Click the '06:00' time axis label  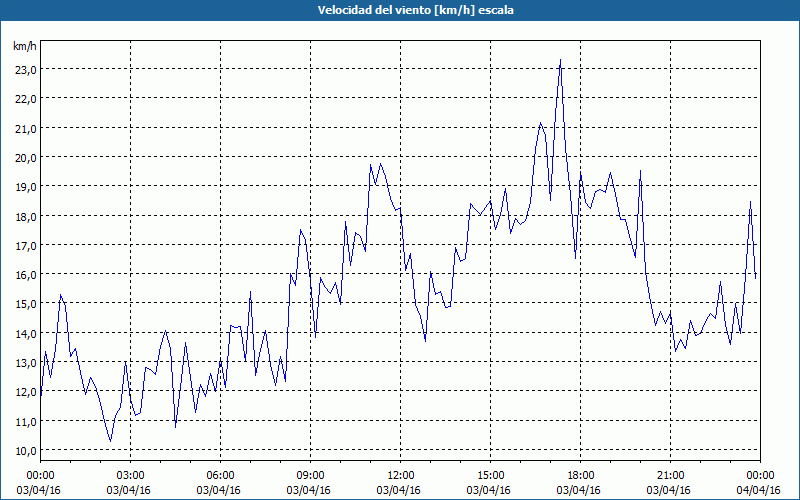point(220,476)
